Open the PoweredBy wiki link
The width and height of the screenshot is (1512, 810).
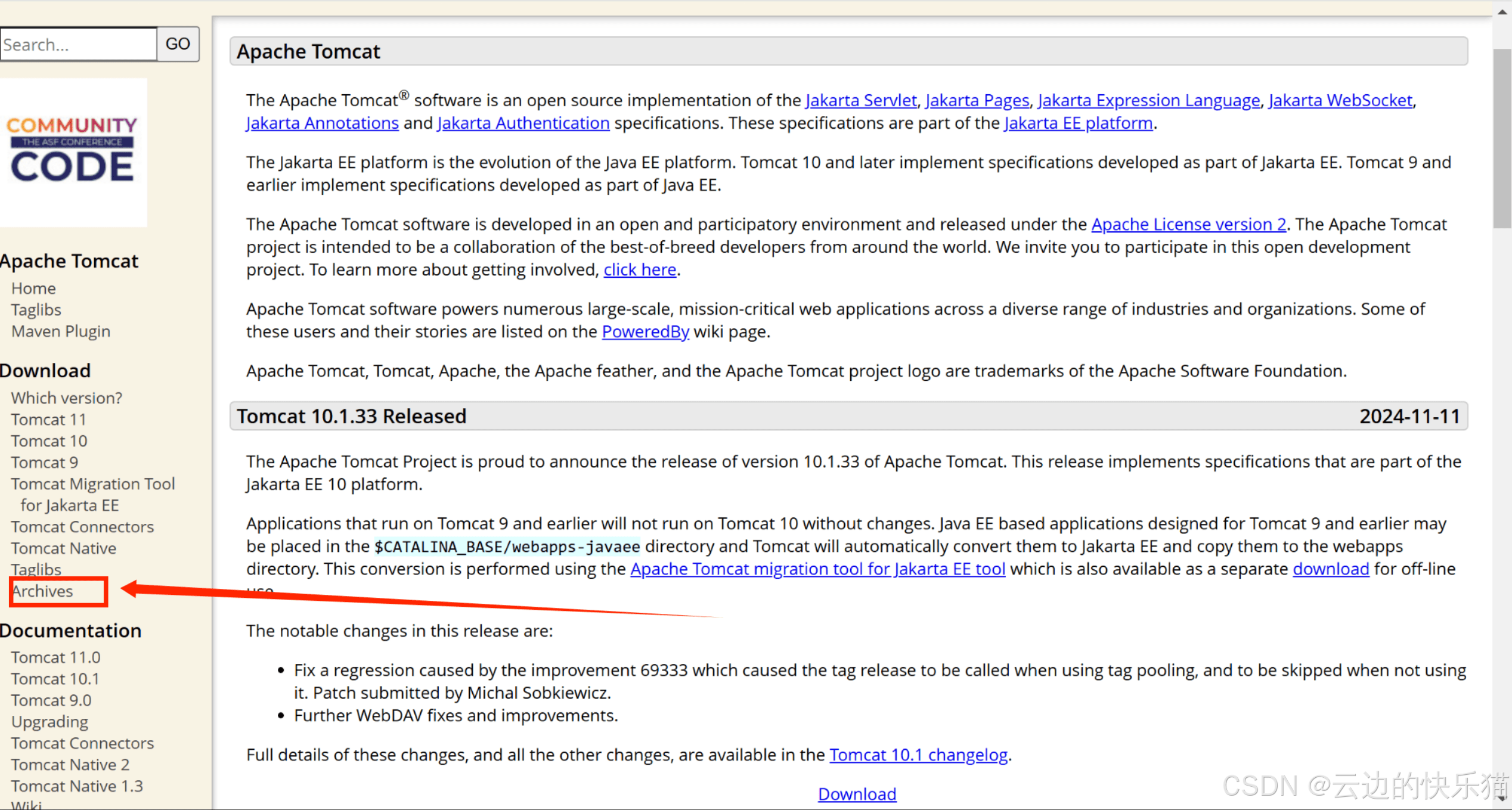tap(646, 331)
